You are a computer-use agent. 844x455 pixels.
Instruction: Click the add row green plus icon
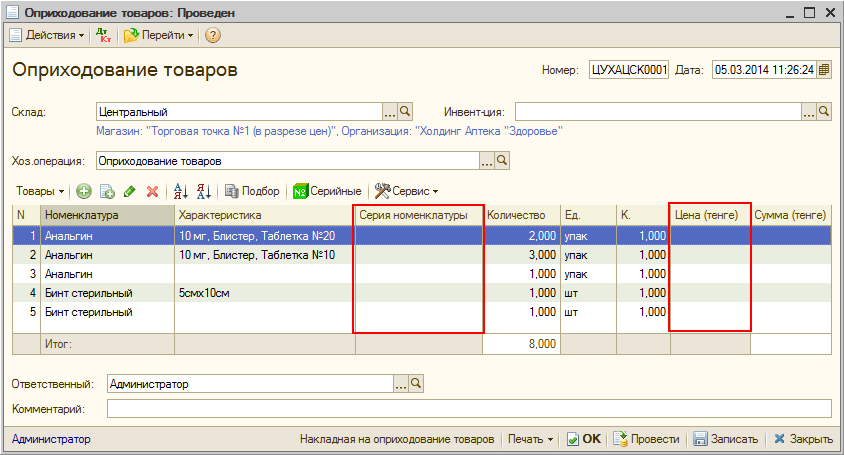point(84,191)
